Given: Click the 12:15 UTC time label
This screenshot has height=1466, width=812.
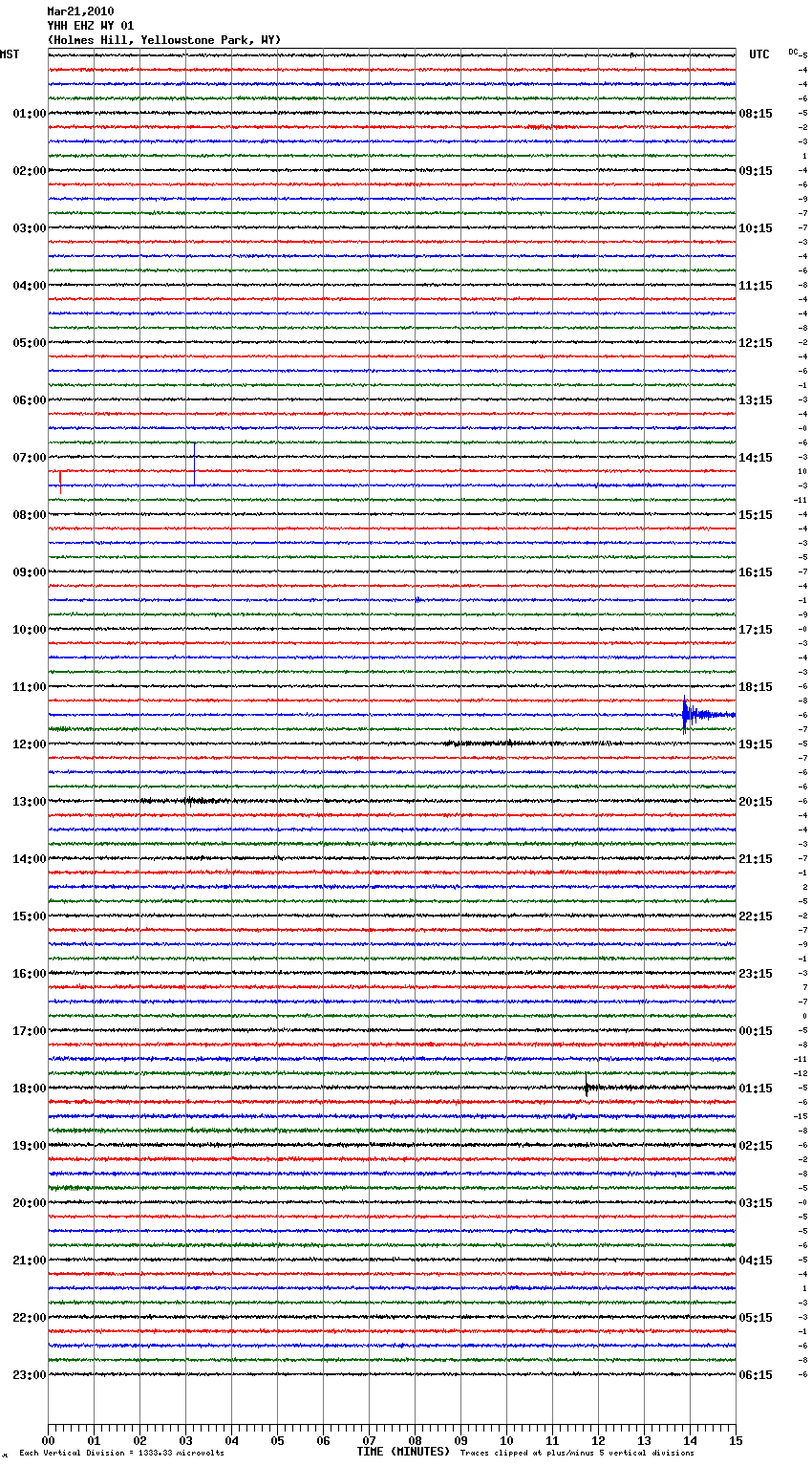Looking at the screenshot, I should tap(756, 343).
